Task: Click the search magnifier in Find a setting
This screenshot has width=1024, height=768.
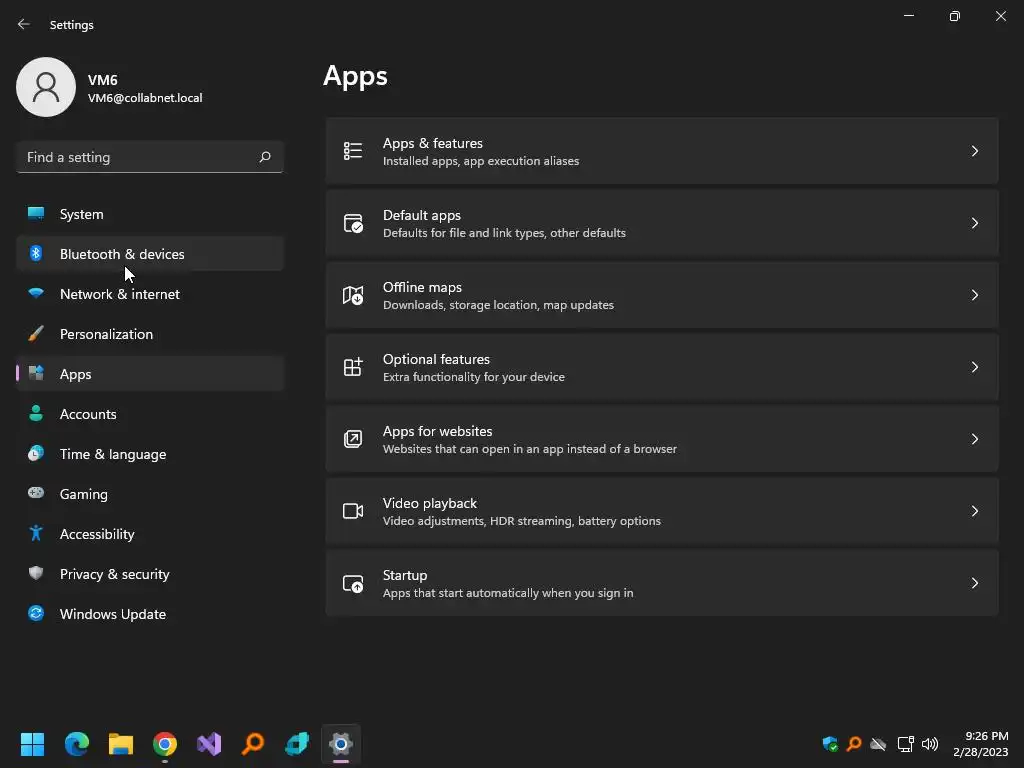Action: (264, 157)
